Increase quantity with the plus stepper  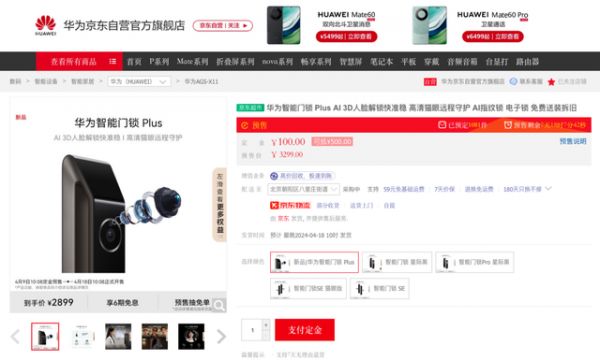[266, 324]
